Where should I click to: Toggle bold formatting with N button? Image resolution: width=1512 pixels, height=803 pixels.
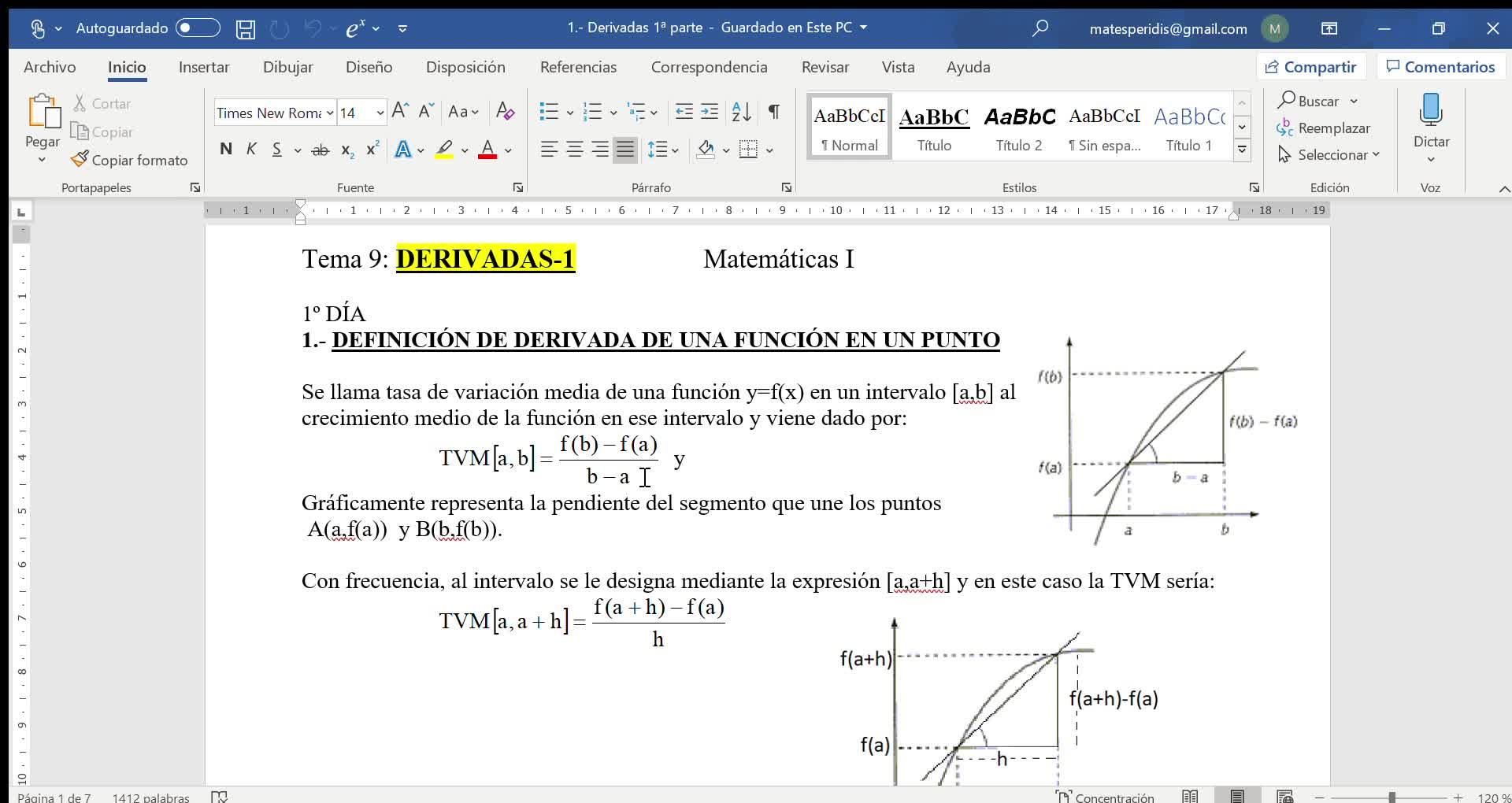click(226, 150)
